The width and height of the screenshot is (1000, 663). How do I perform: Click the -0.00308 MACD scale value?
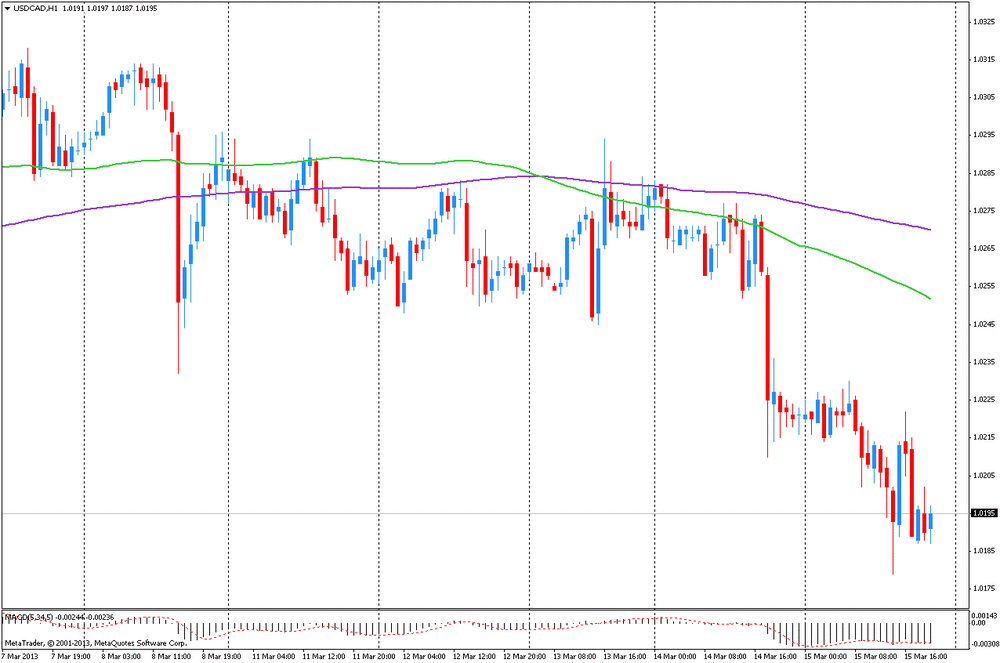click(x=985, y=644)
